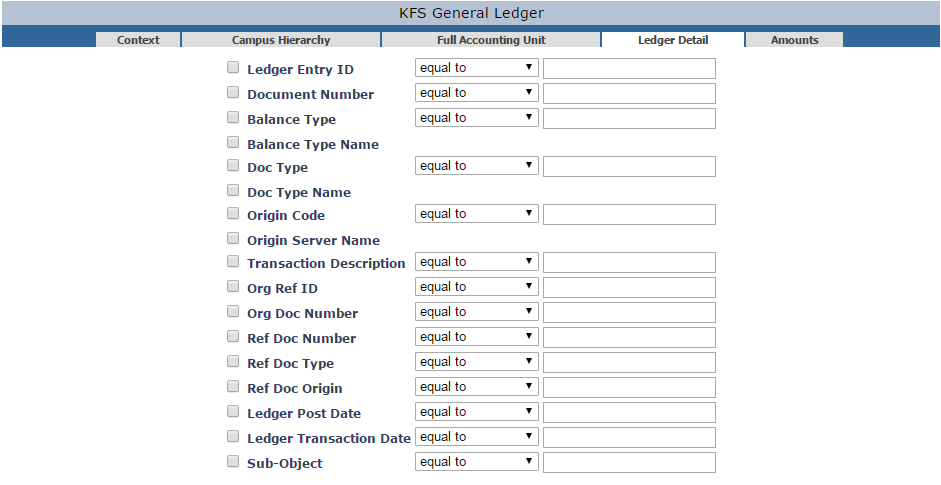Enable the Document Number checkbox
The width and height of the screenshot is (941, 485).
pyautogui.click(x=233, y=92)
